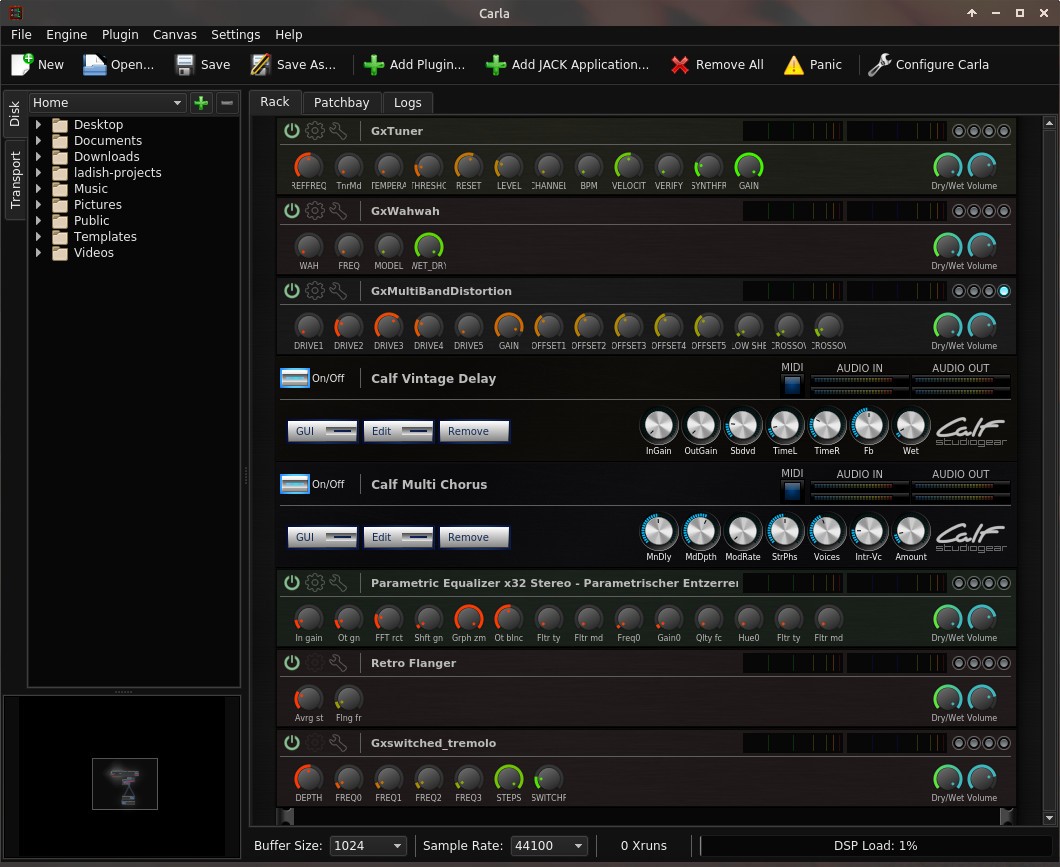This screenshot has width=1060, height=867.
Task: Click the DSP Load status bar
Action: pos(875,845)
